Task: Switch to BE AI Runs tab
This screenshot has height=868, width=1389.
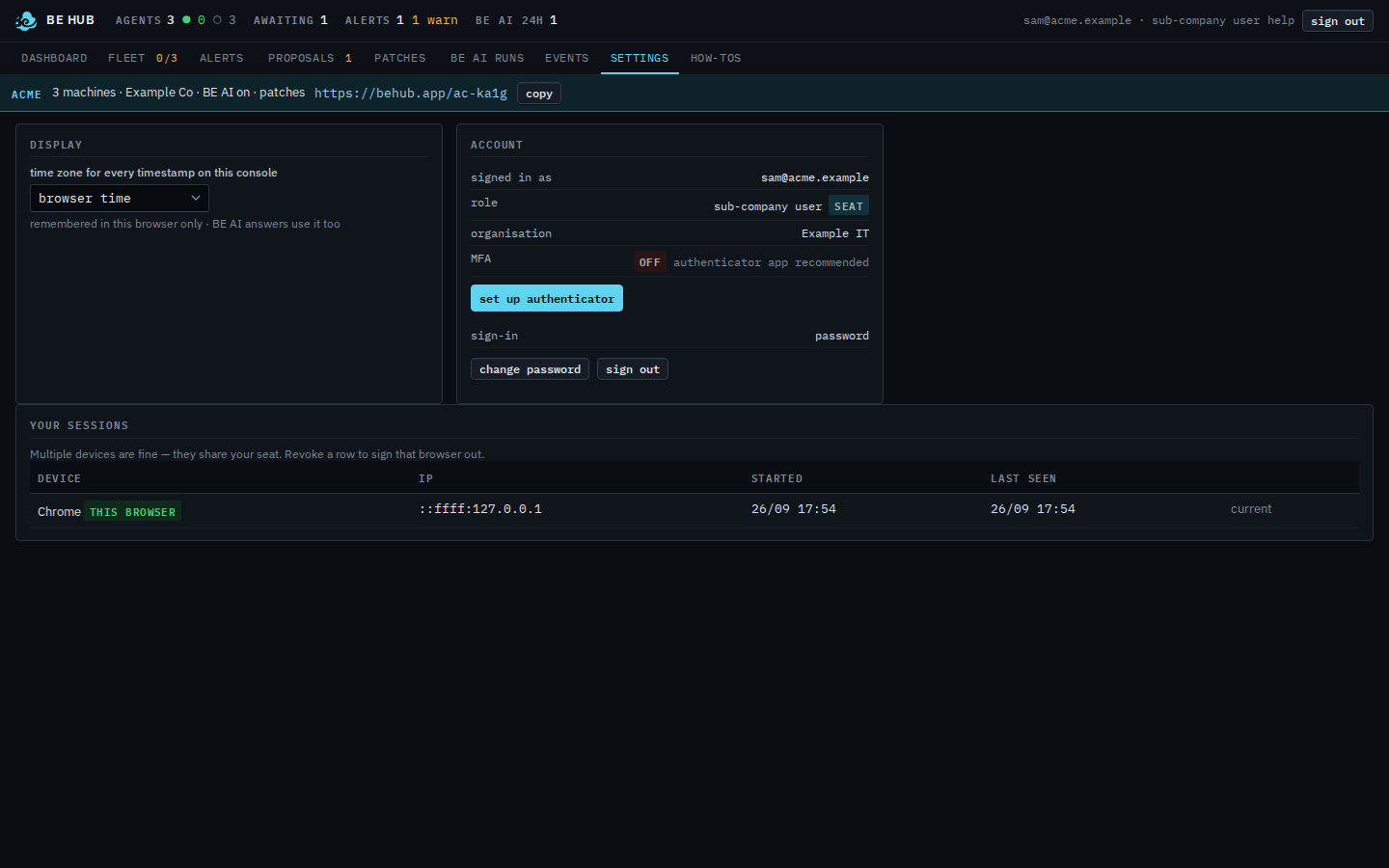Action: coord(487,58)
